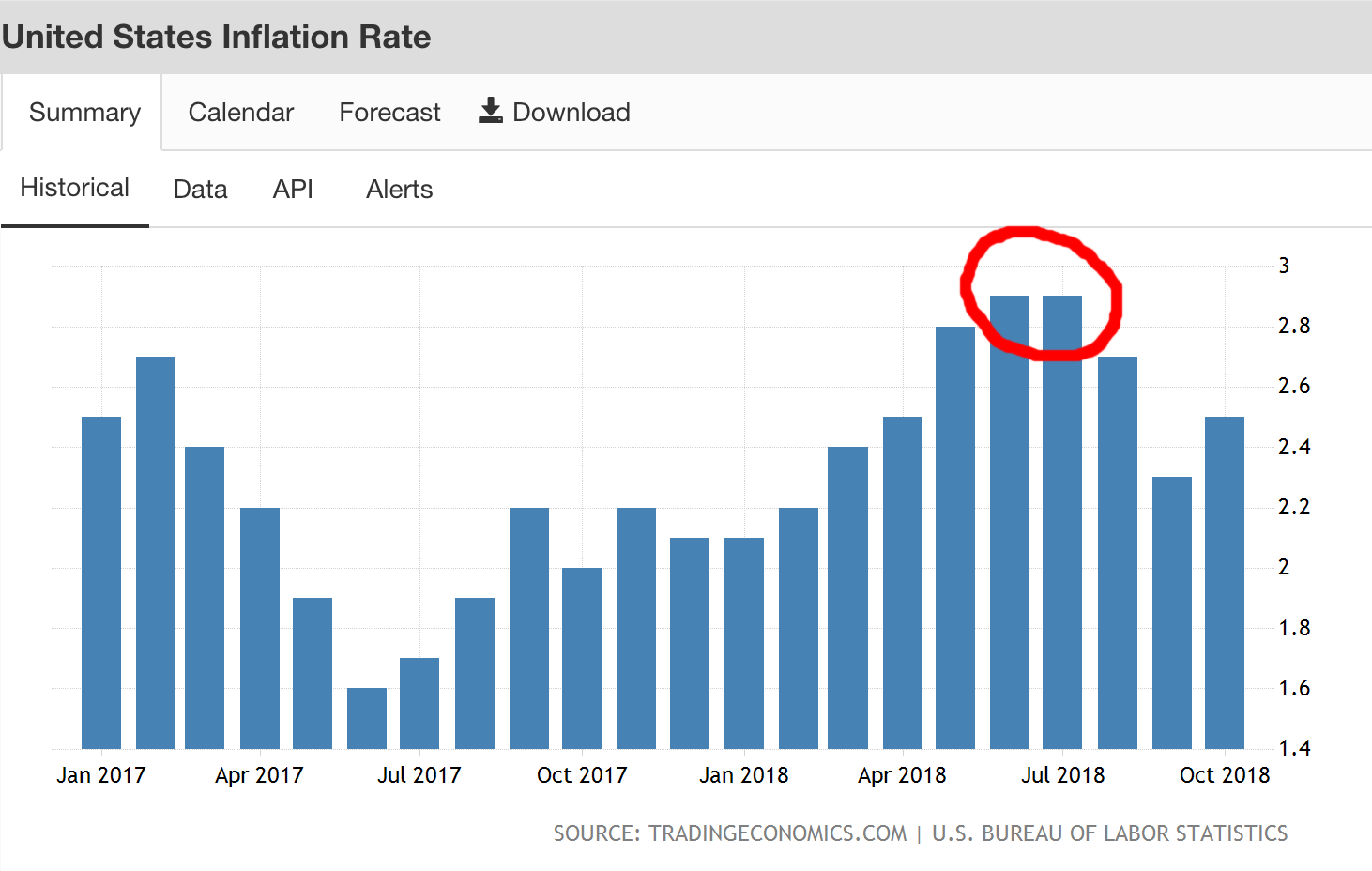This screenshot has height=871, width=1372.
Task: Click the September 2017 bar at 2.2
Action: [529, 628]
